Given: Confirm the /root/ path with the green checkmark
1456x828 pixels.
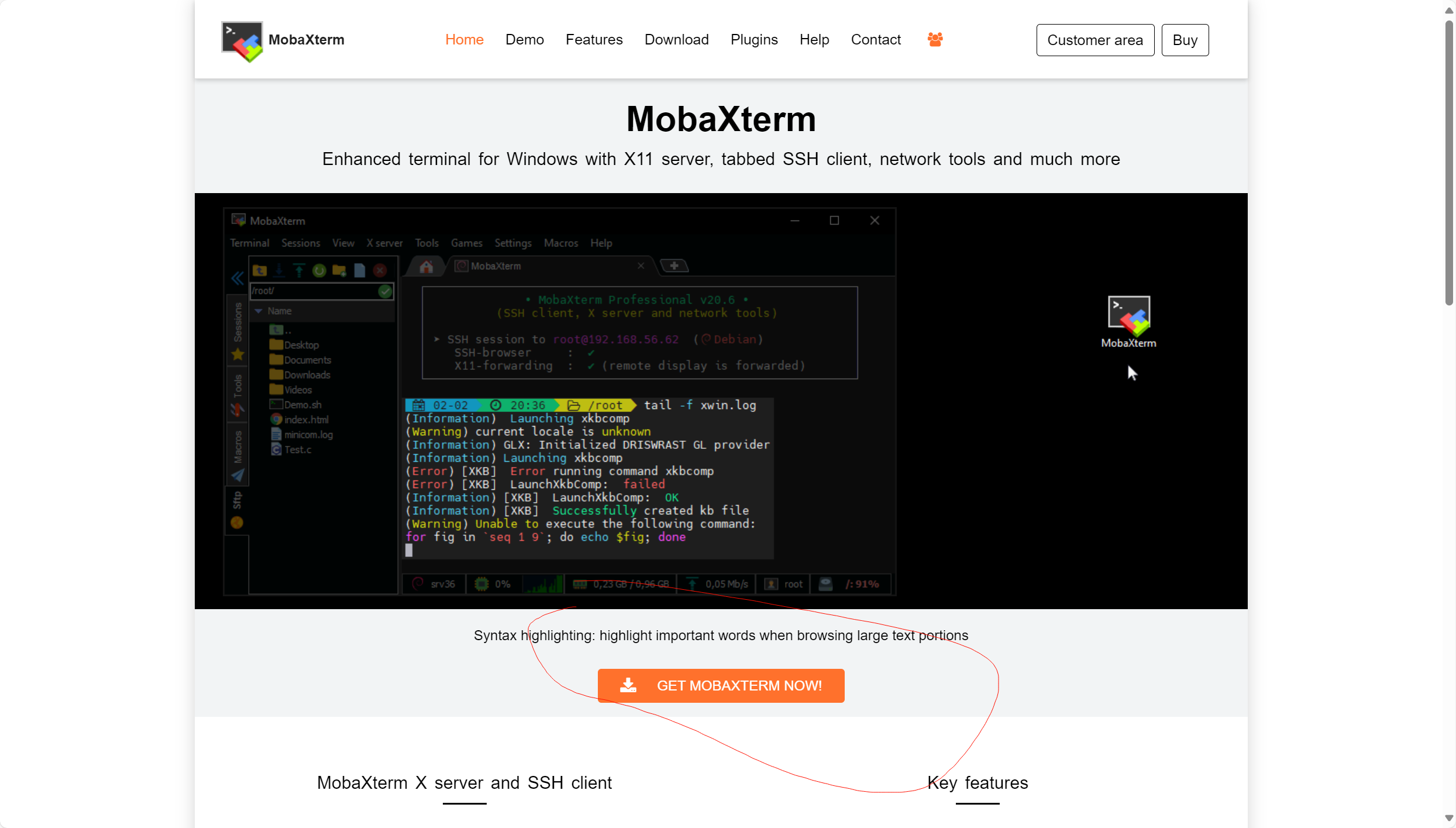Looking at the screenshot, I should click(x=385, y=291).
